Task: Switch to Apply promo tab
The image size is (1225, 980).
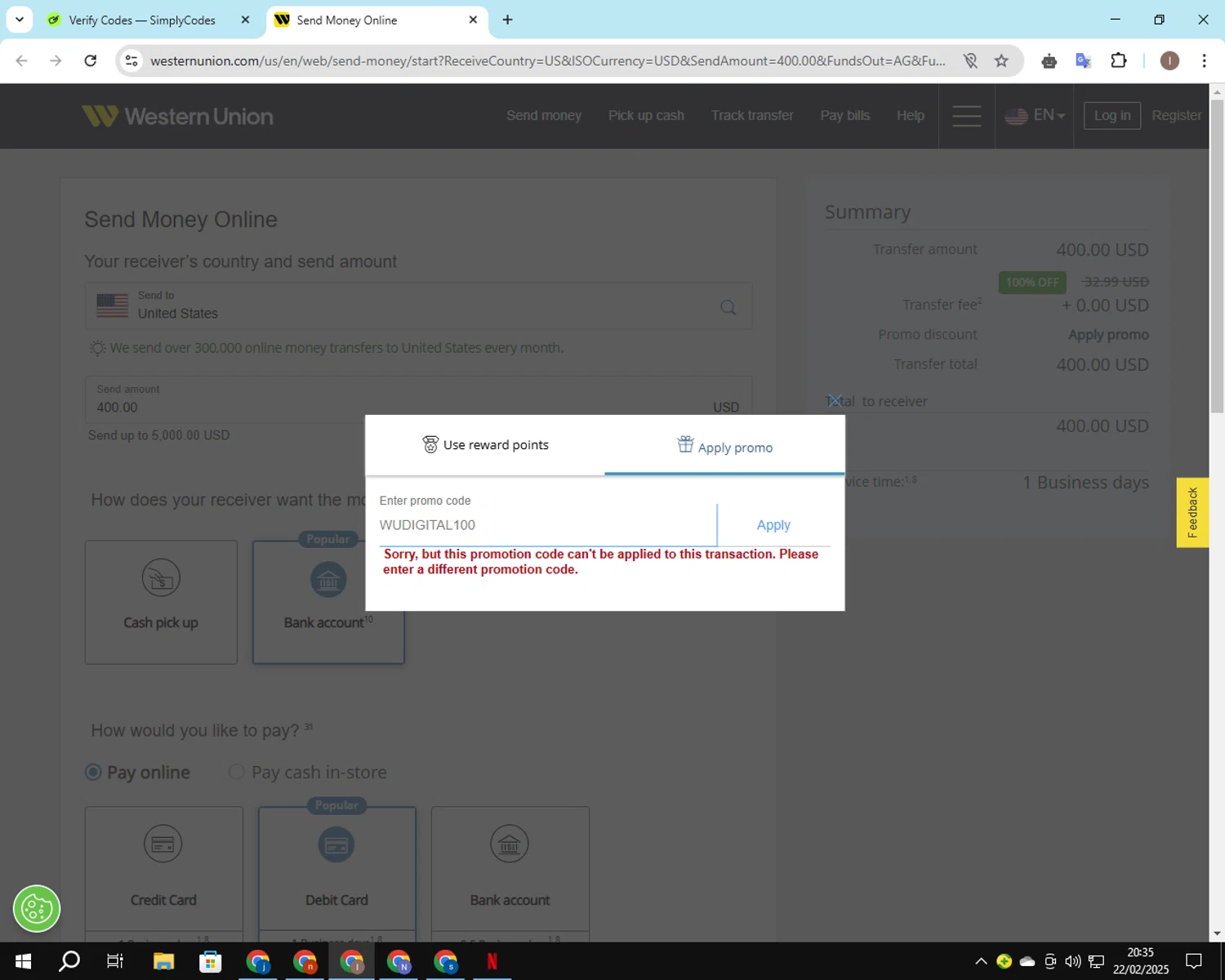Action: (x=724, y=446)
